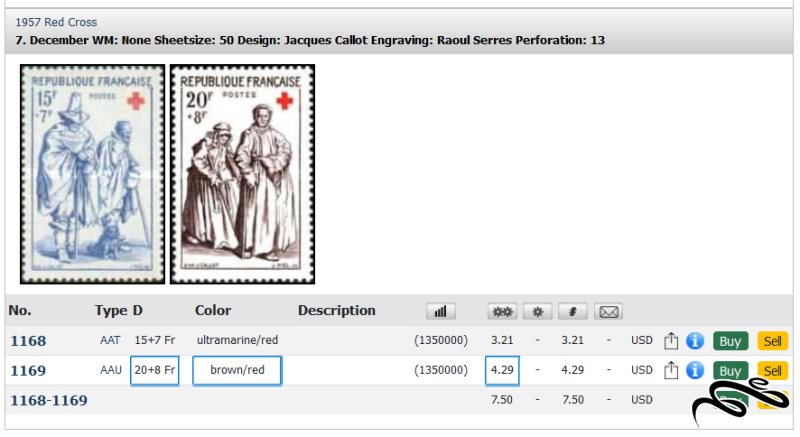Open the 1168-1169 set entry

[x=49, y=400]
